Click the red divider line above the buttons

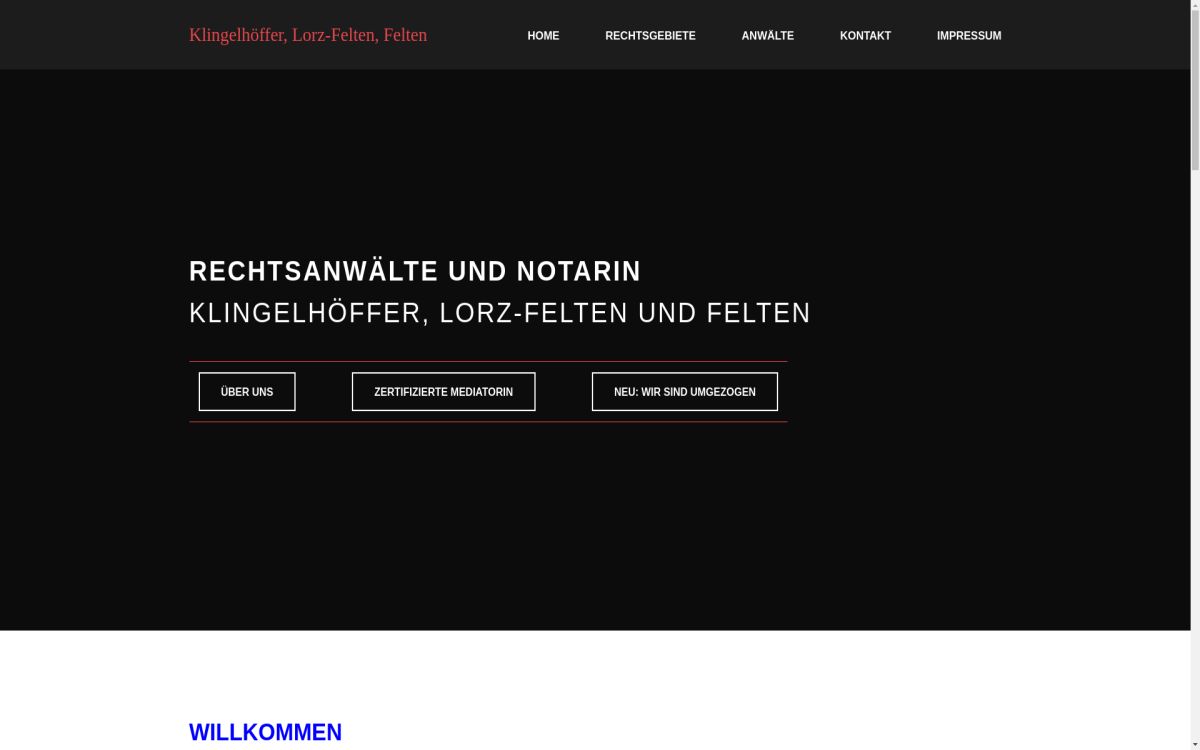(x=488, y=361)
